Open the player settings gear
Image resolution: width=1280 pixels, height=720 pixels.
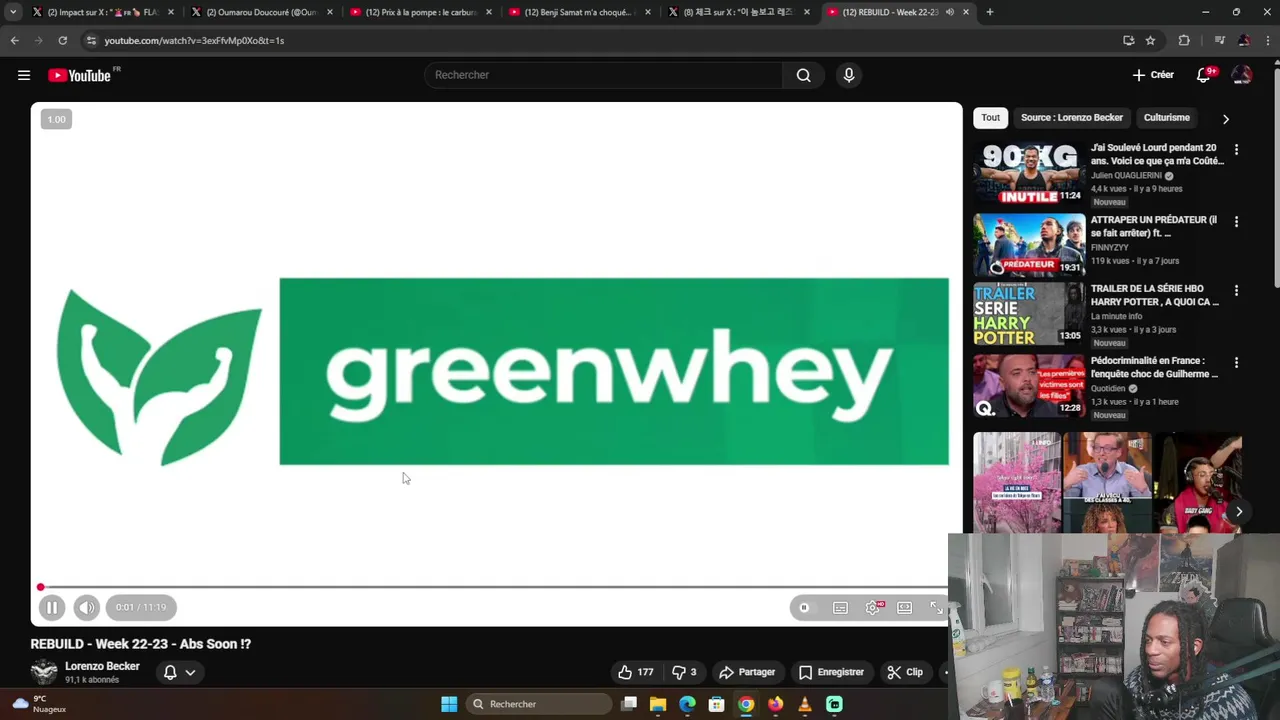click(x=873, y=607)
